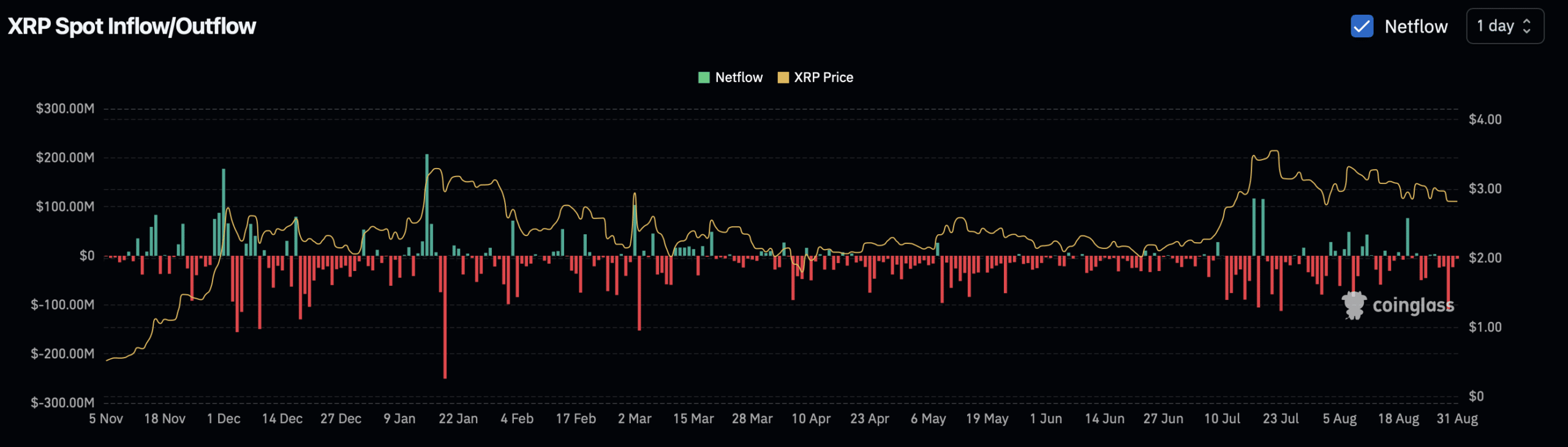This screenshot has height=447, width=1568.
Task: Open the 1 day interval dropdown
Action: [x=1504, y=26]
